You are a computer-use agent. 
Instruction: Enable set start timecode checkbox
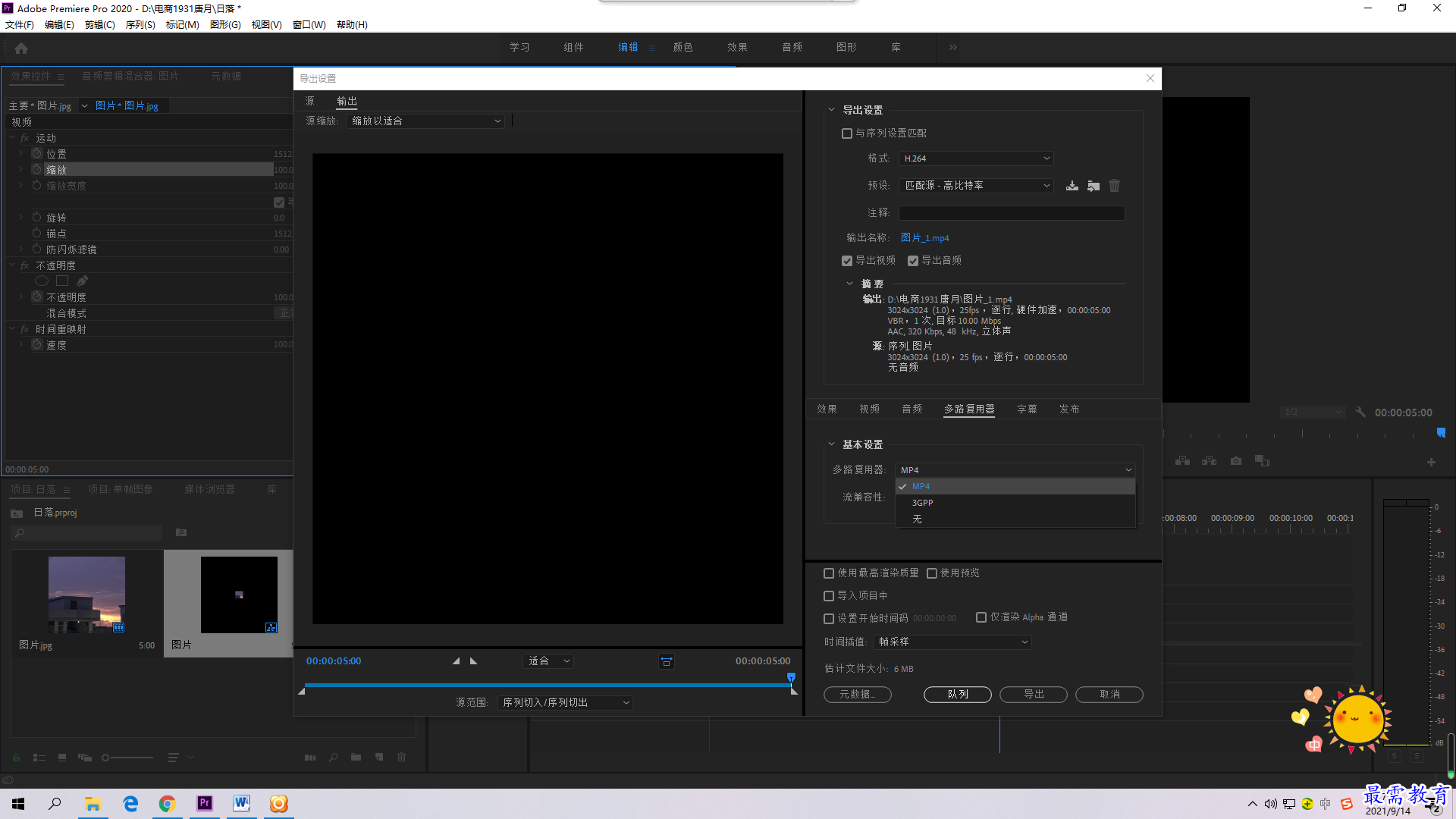[x=829, y=619]
